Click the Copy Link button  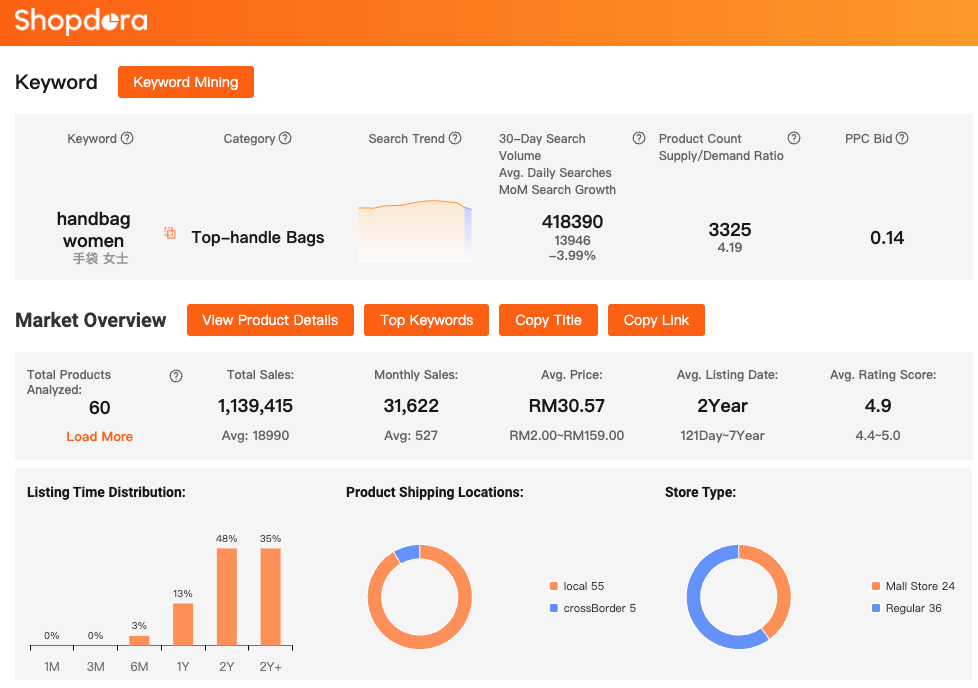click(656, 320)
